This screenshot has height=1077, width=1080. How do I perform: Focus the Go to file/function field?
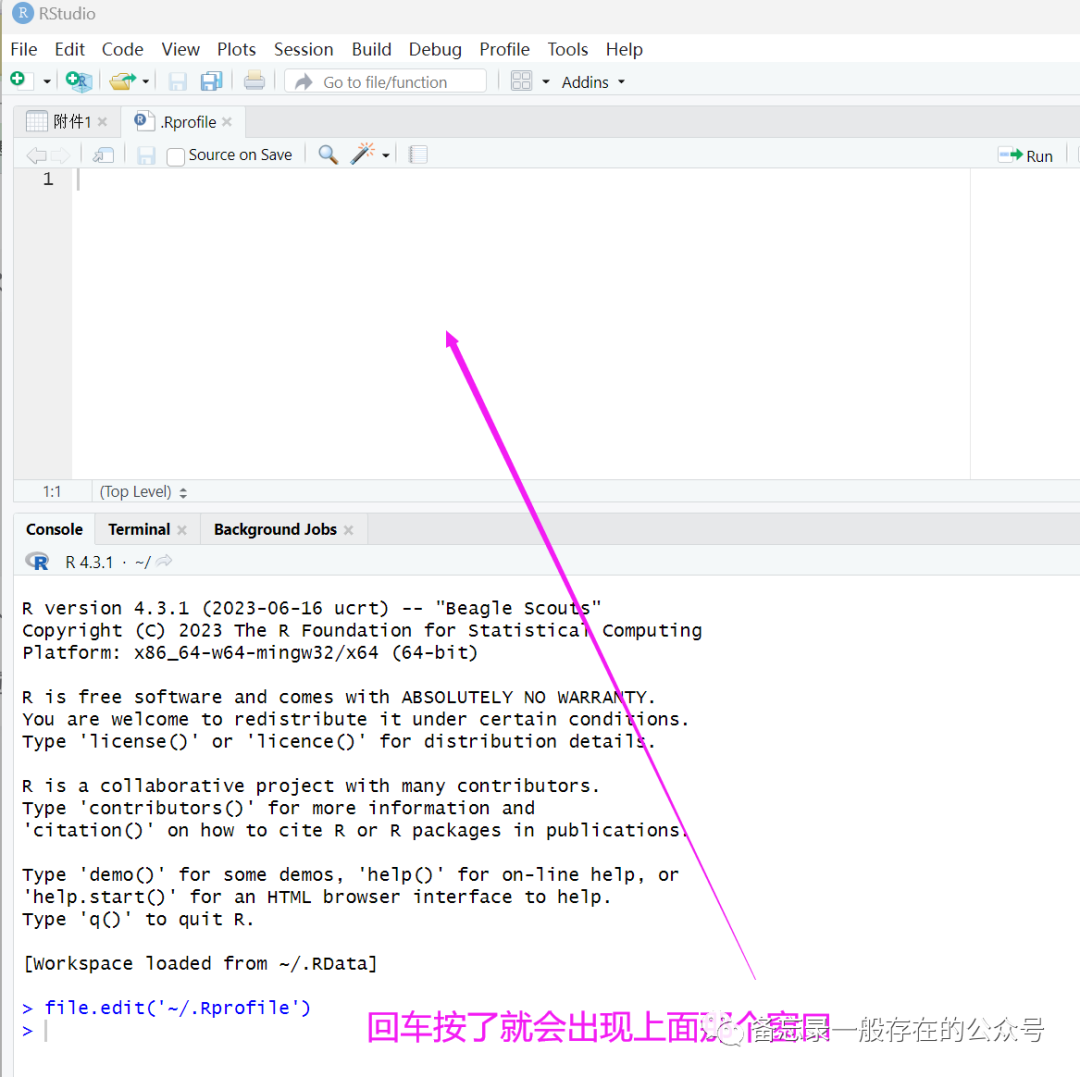[x=386, y=82]
